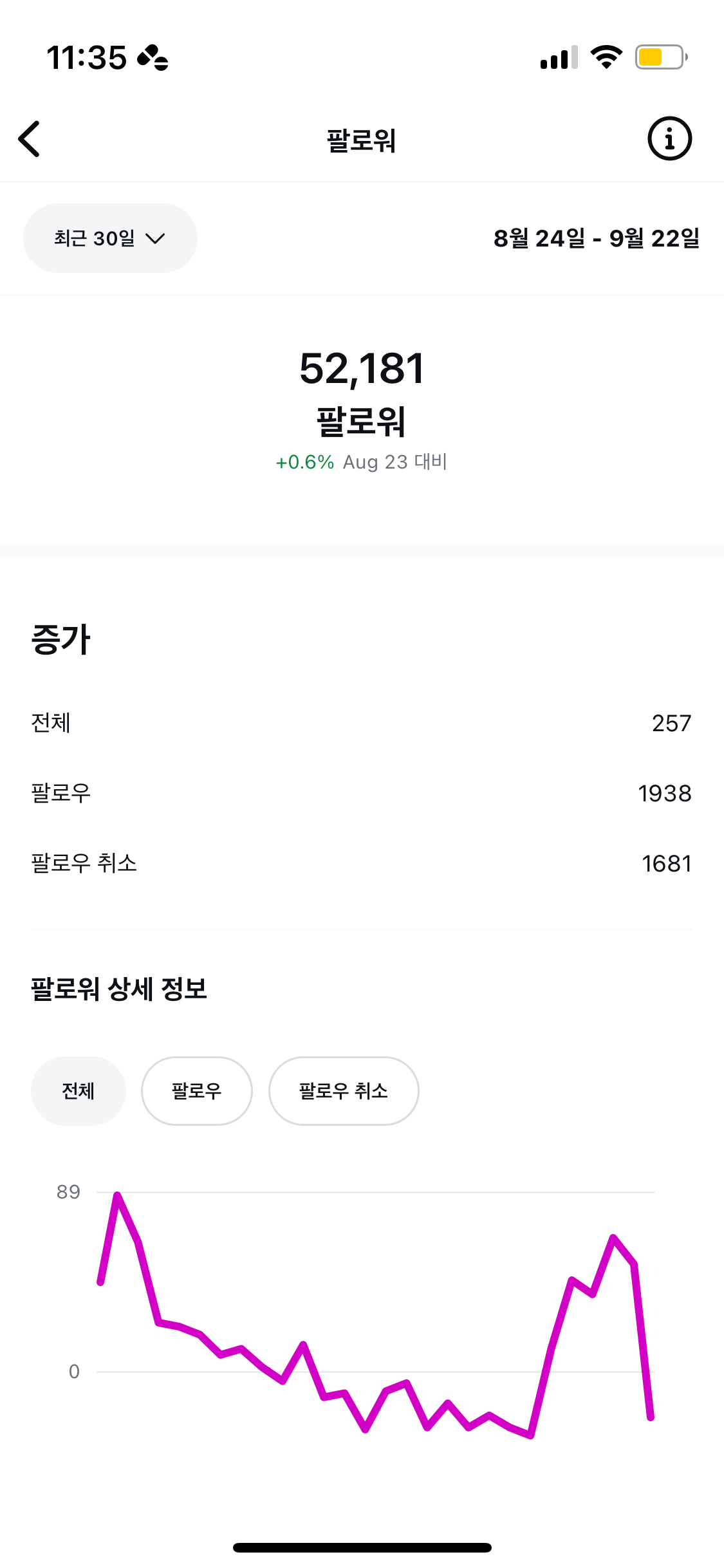Tap the 52,181 follower count
This screenshot has height=1568, width=724.
pyautogui.click(x=362, y=369)
